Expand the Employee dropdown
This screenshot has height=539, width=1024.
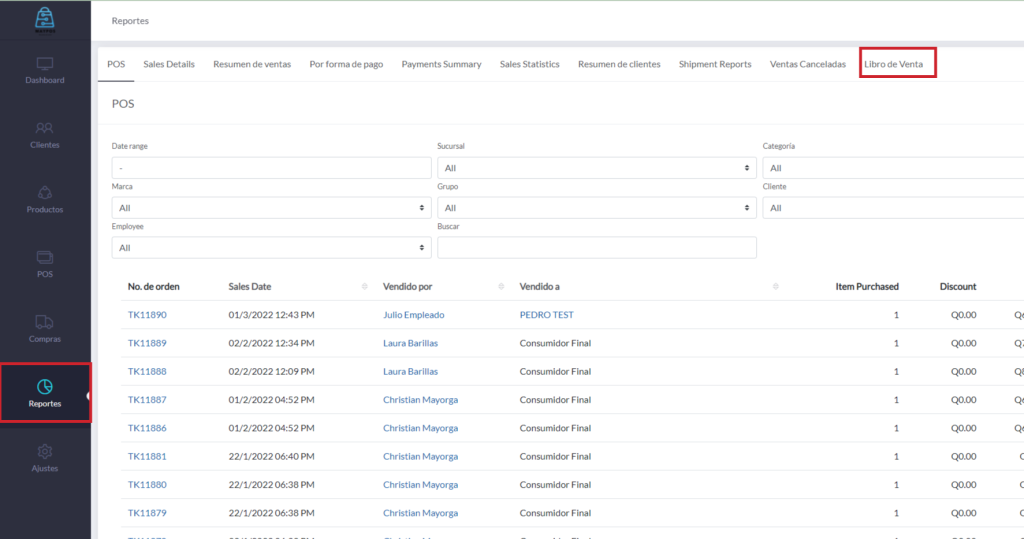[271, 248]
